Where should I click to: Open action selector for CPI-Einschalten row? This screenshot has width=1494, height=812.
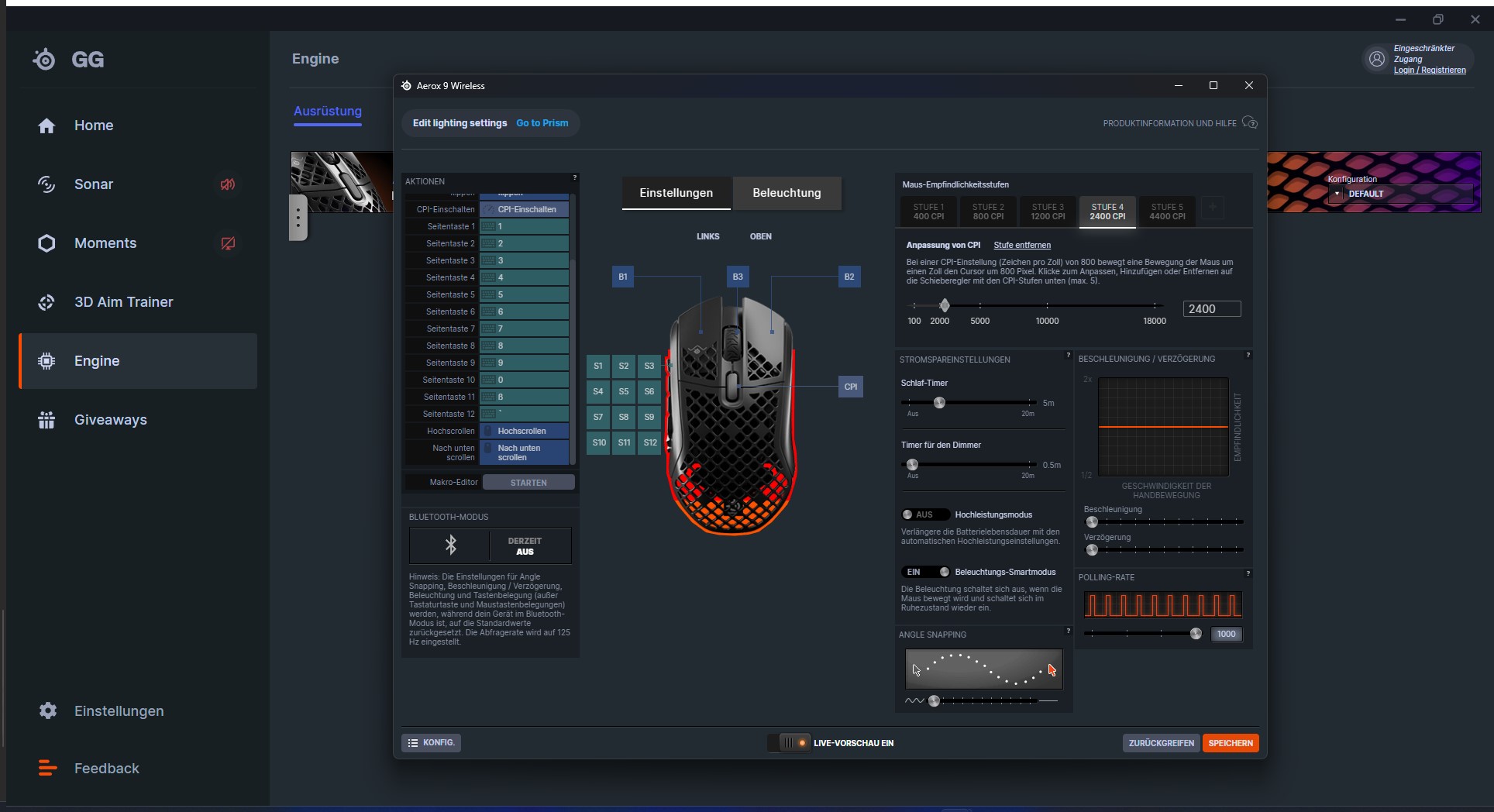tap(525, 209)
